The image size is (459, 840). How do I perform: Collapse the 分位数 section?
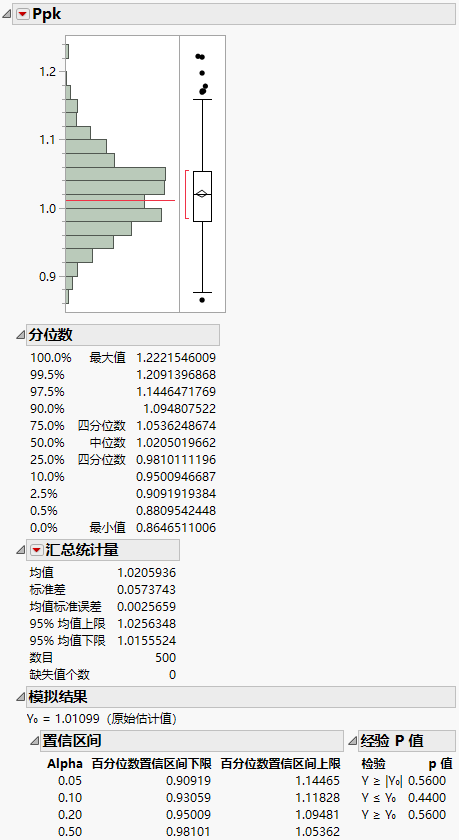[20, 335]
